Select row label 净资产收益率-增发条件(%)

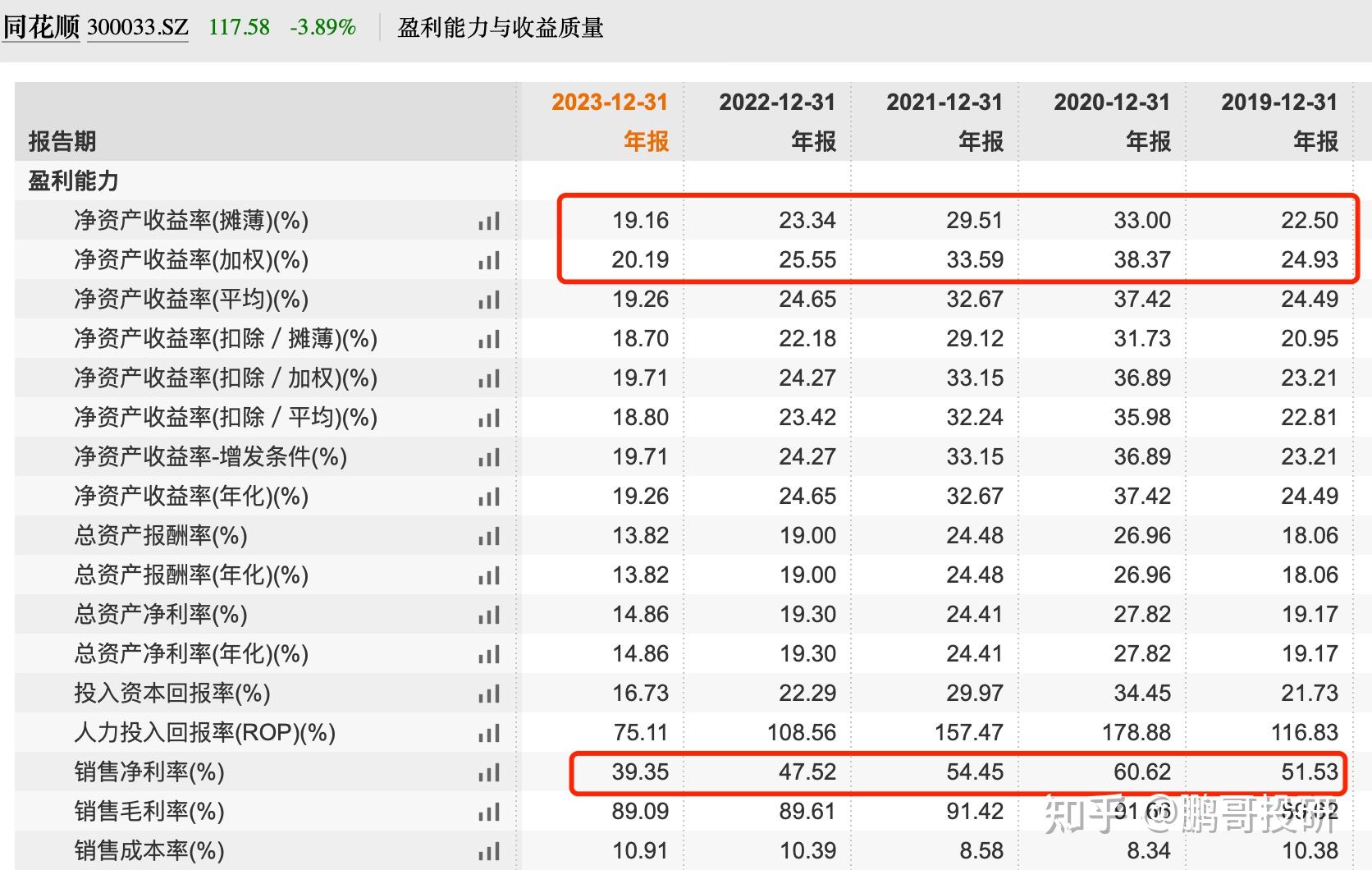211,457
